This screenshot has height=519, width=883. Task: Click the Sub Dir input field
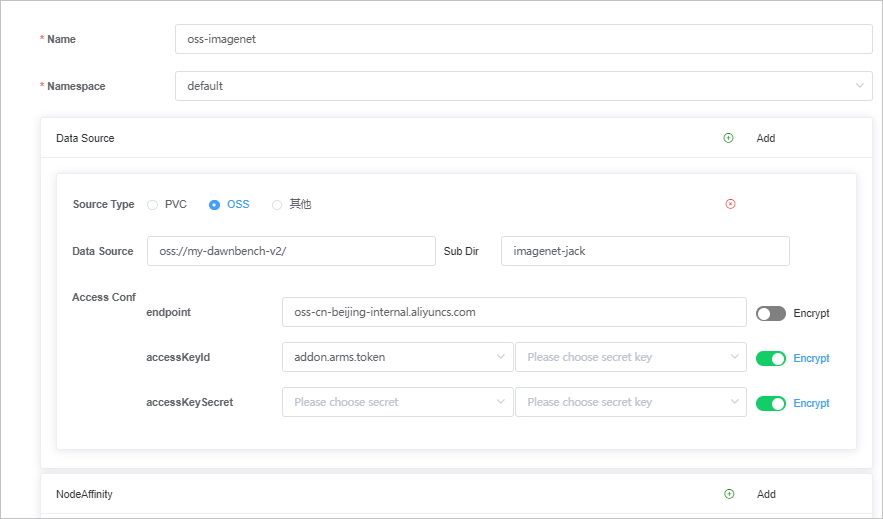645,251
